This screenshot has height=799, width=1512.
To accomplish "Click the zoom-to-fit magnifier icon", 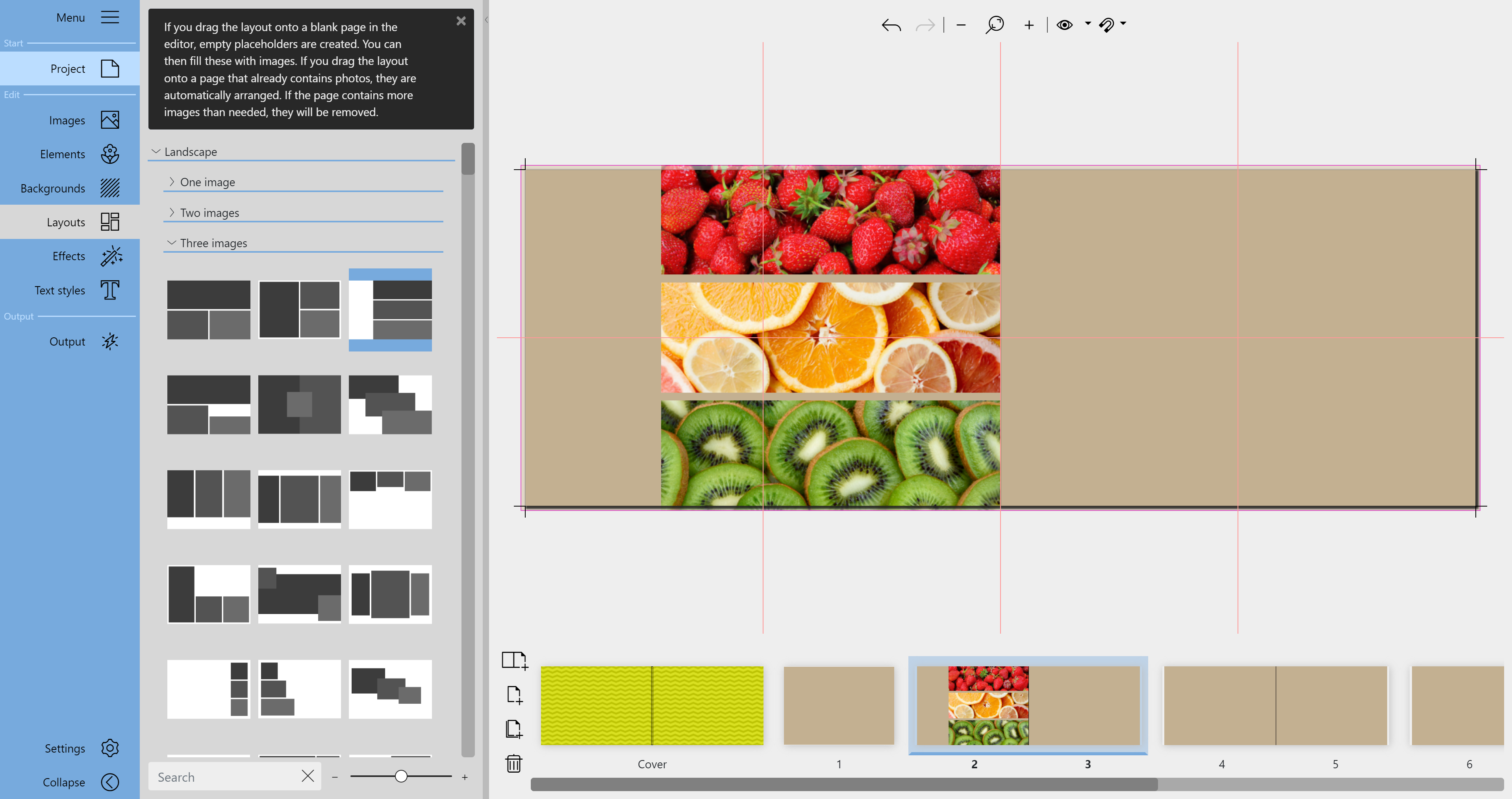I will [994, 25].
